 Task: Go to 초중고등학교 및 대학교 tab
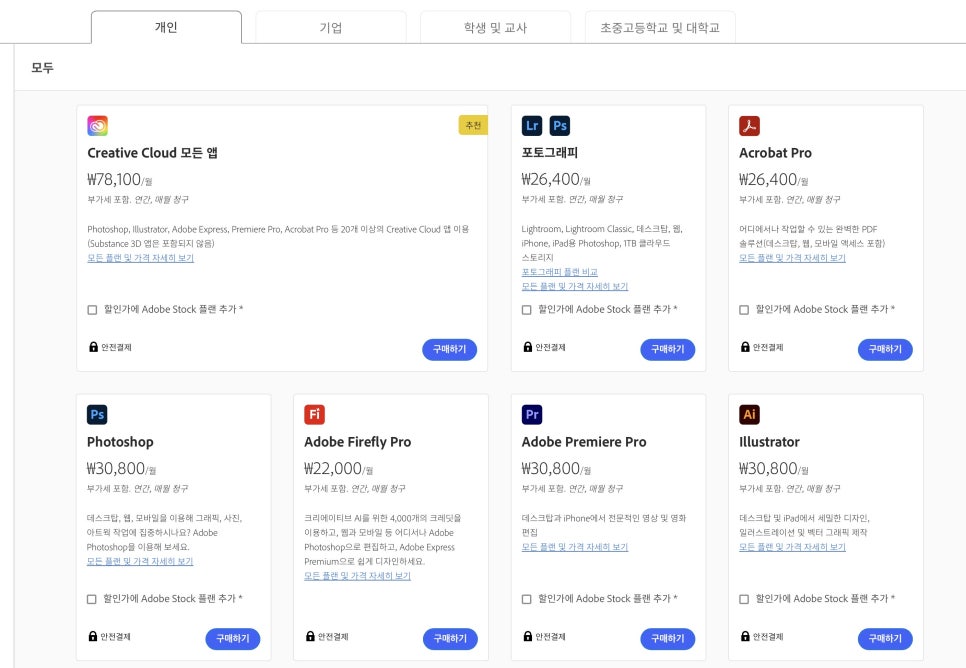(x=660, y=27)
